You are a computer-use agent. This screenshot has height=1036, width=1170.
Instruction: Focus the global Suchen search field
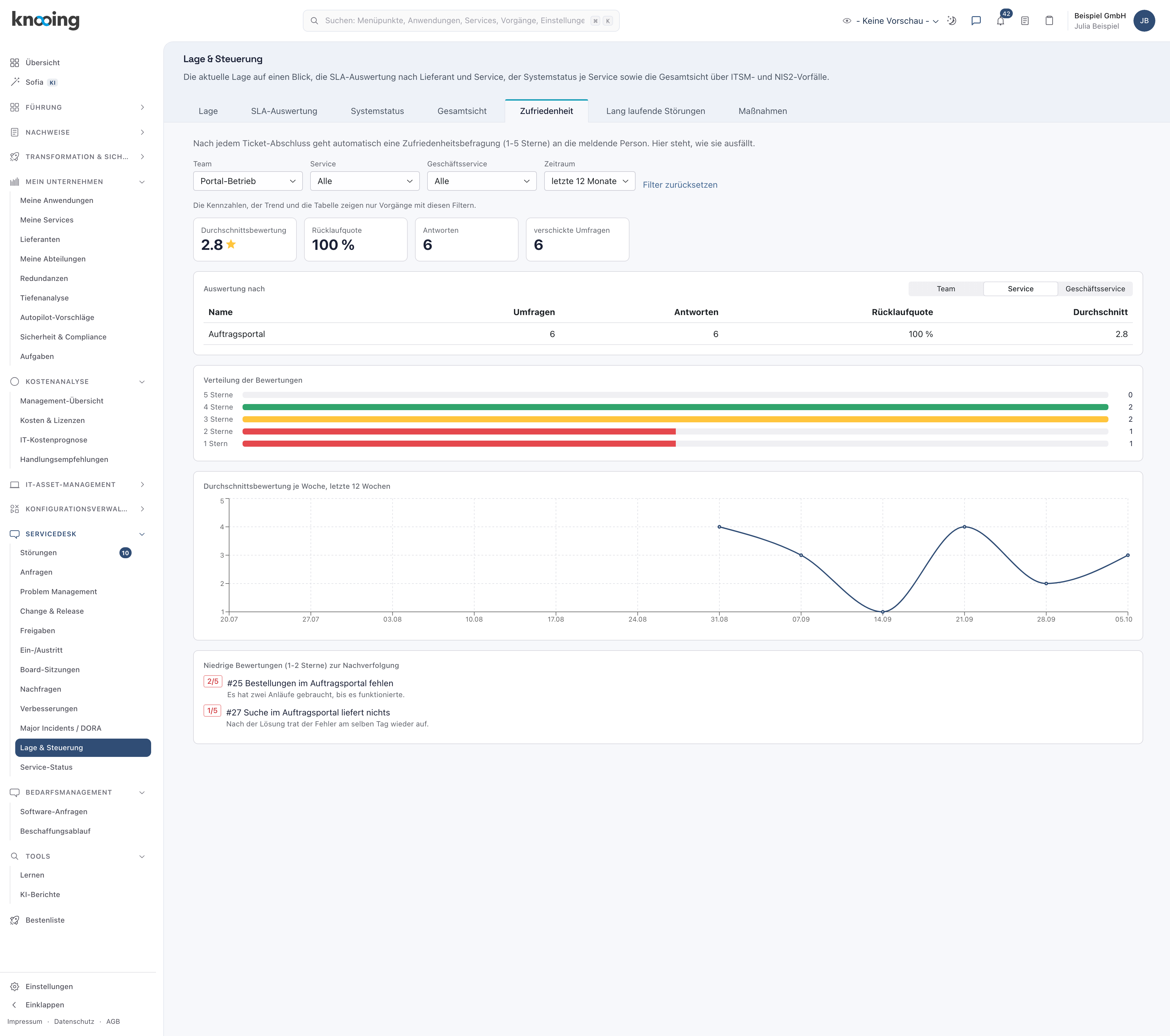(461, 21)
